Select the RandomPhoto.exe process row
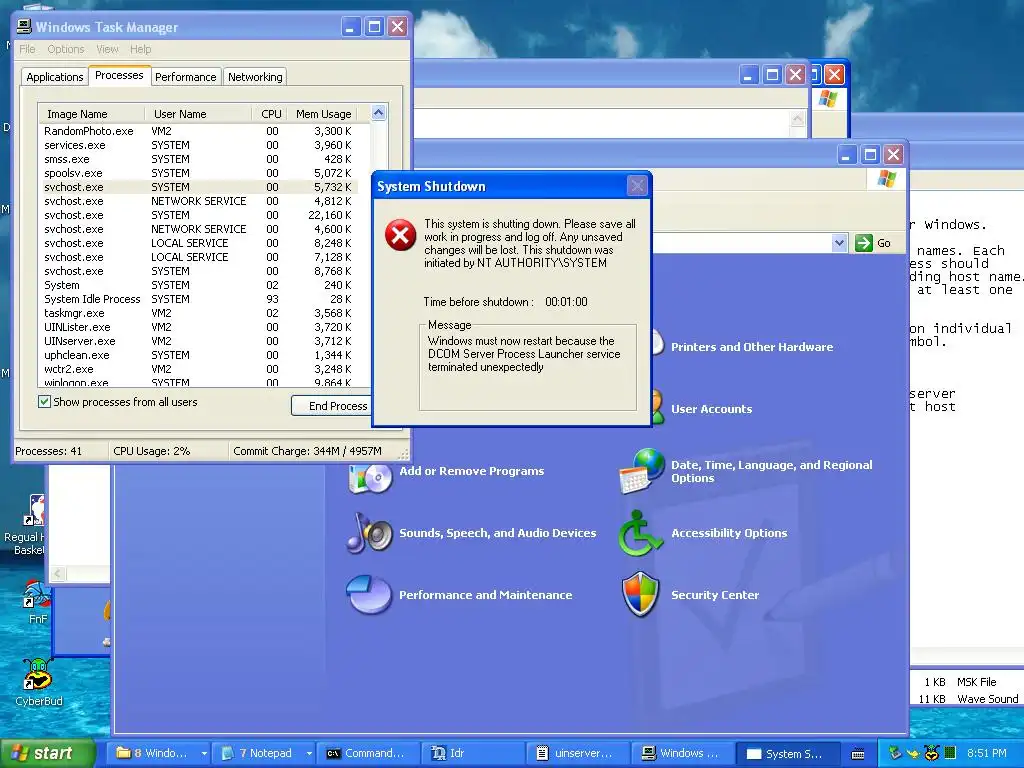The image size is (1024, 768). click(x=199, y=131)
